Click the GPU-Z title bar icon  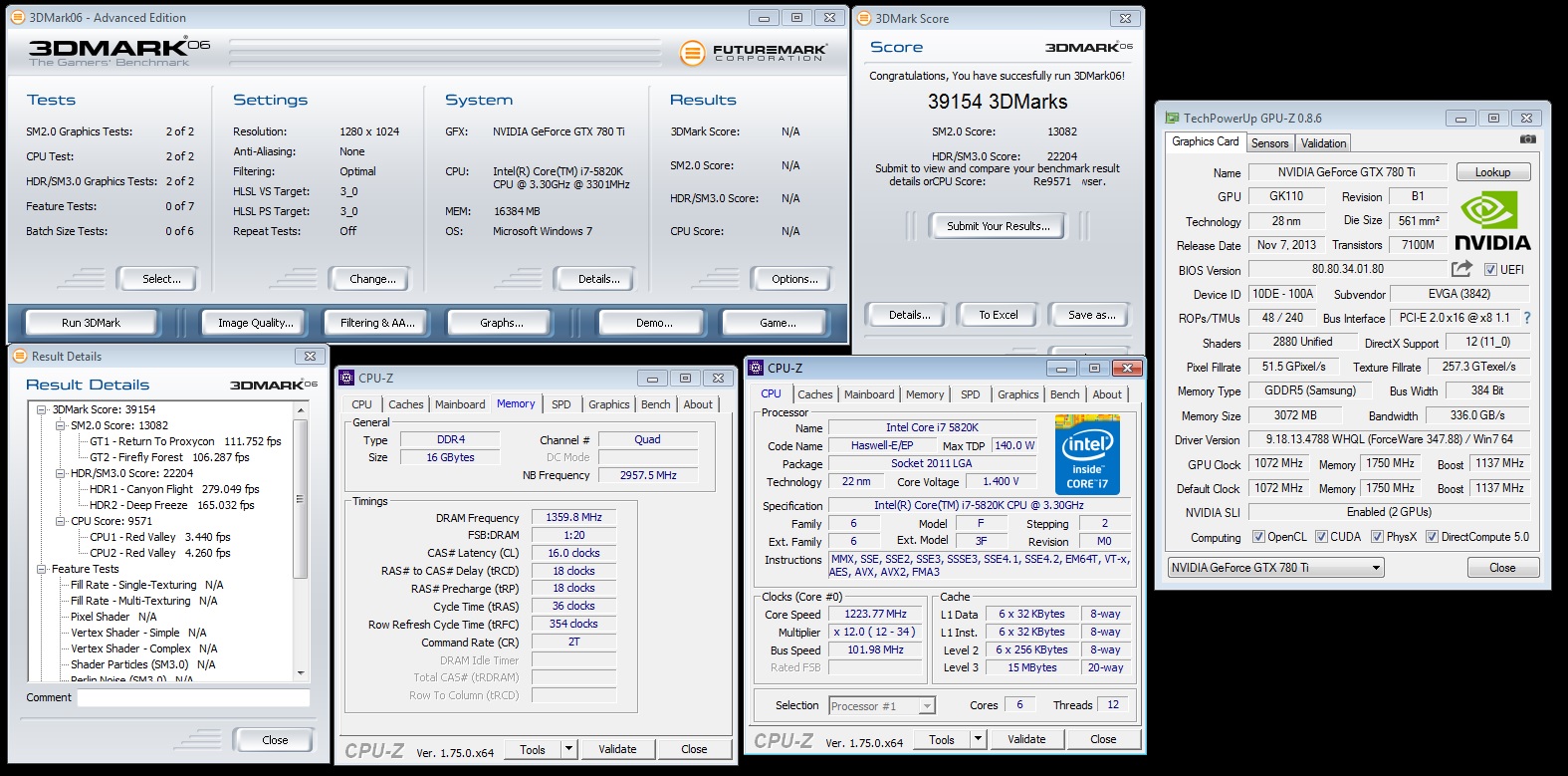1173,118
